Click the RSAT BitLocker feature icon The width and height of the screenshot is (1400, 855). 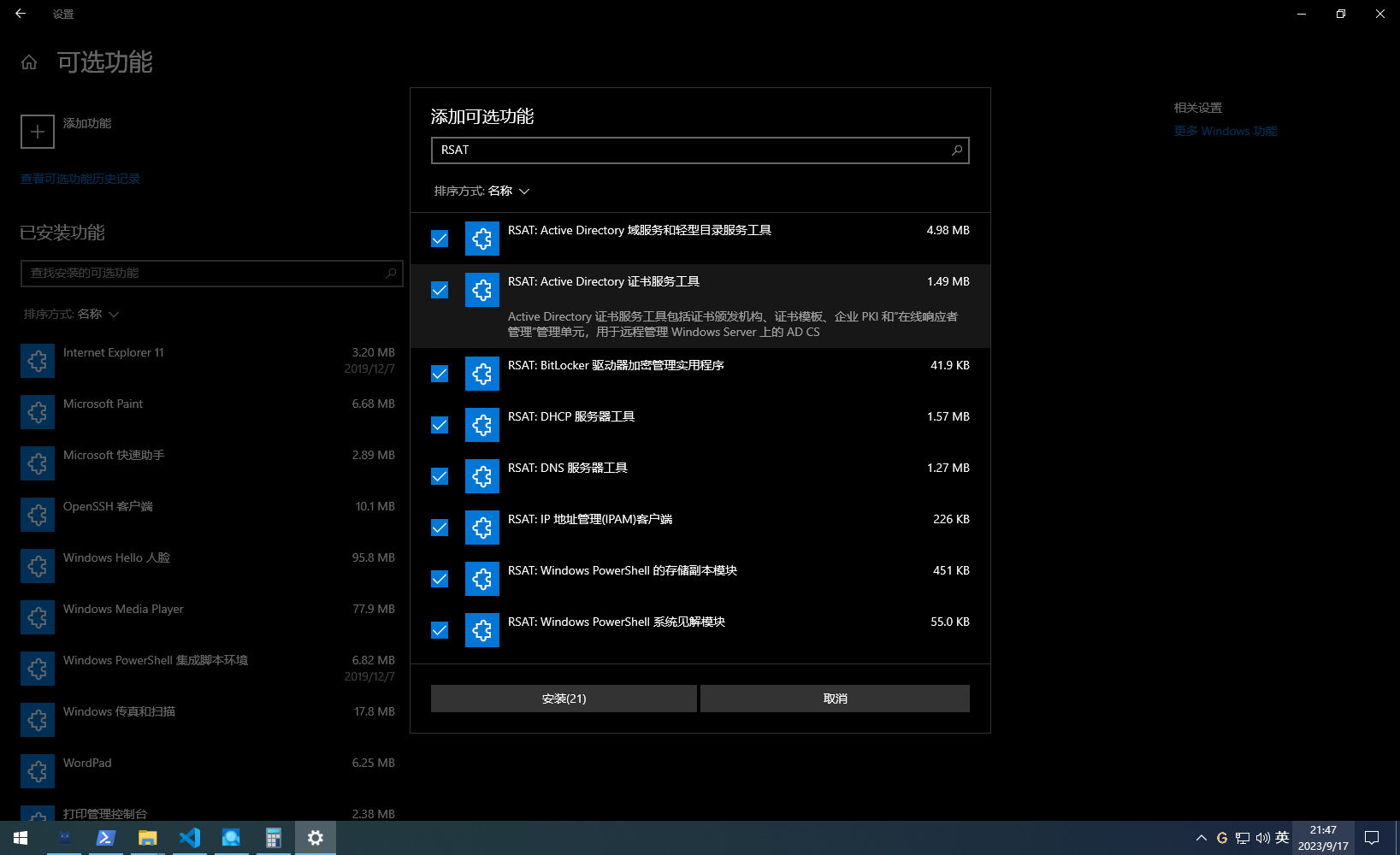coord(482,374)
